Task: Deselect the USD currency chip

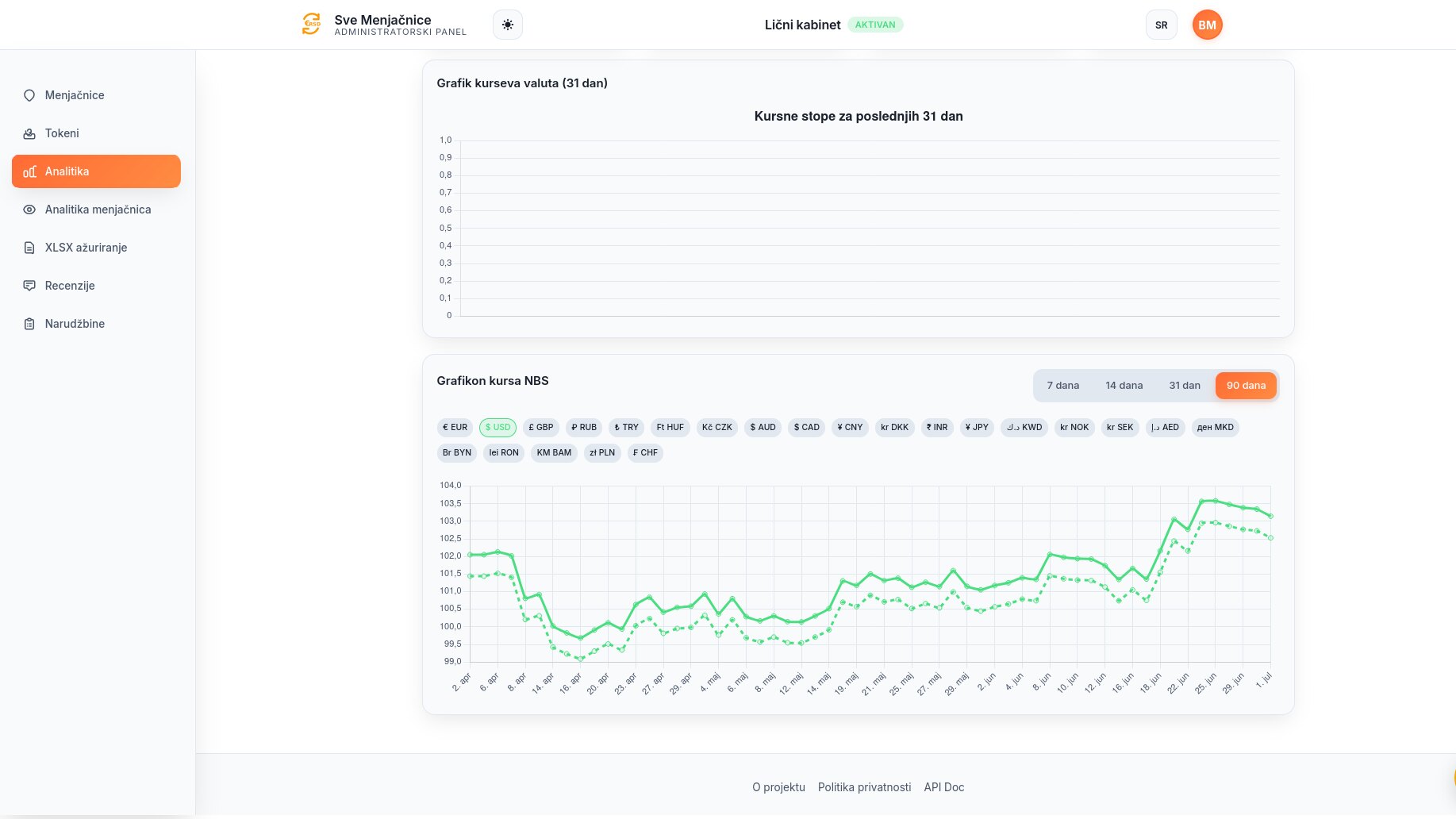Action: coord(497,427)
